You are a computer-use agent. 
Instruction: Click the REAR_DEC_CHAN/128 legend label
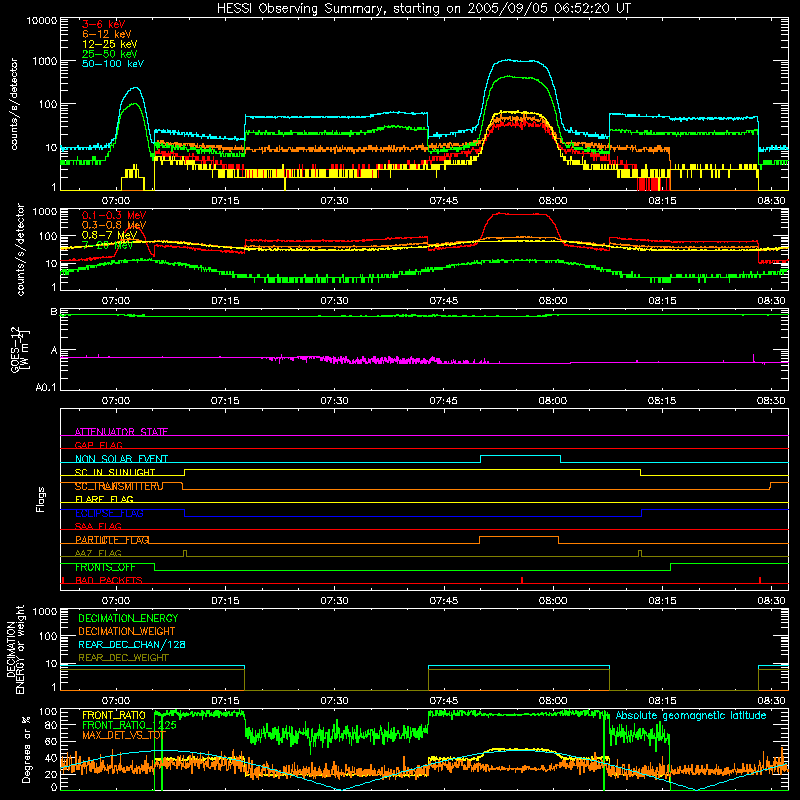click(132, 644)
